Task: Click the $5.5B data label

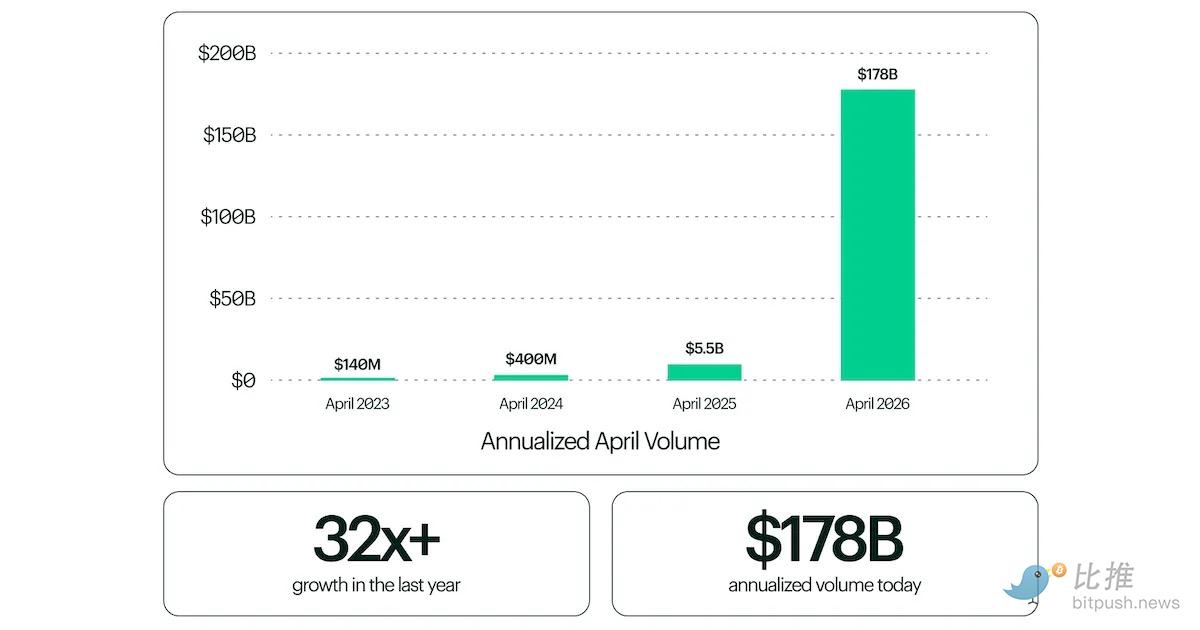Action: (x=704, y=348)
